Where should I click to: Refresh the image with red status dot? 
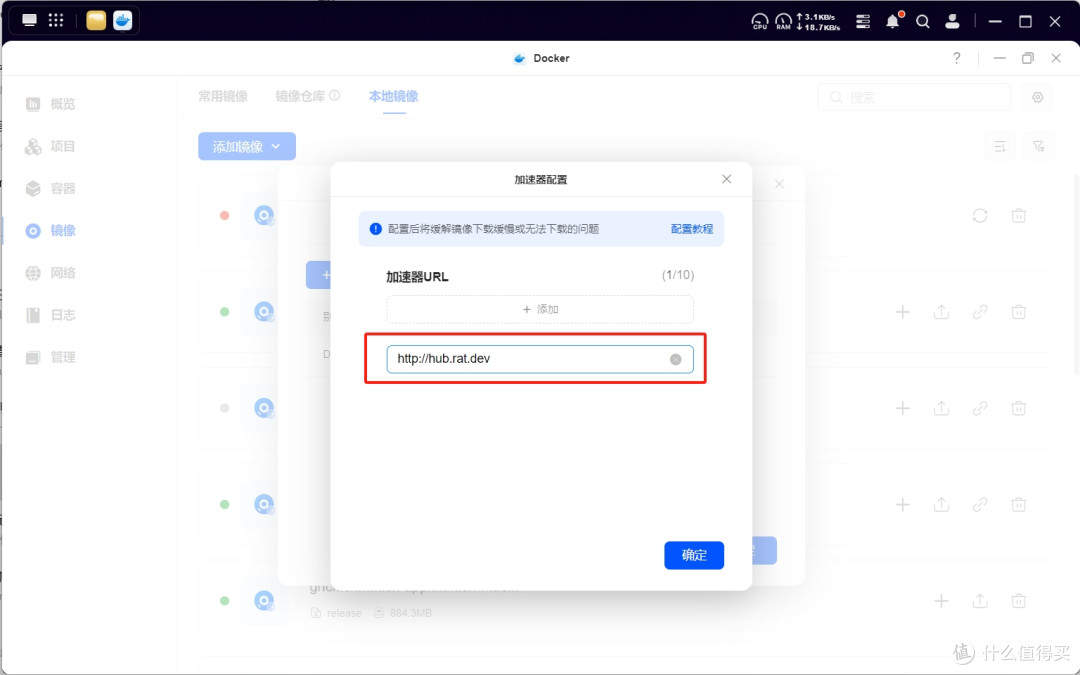point(979,216)
